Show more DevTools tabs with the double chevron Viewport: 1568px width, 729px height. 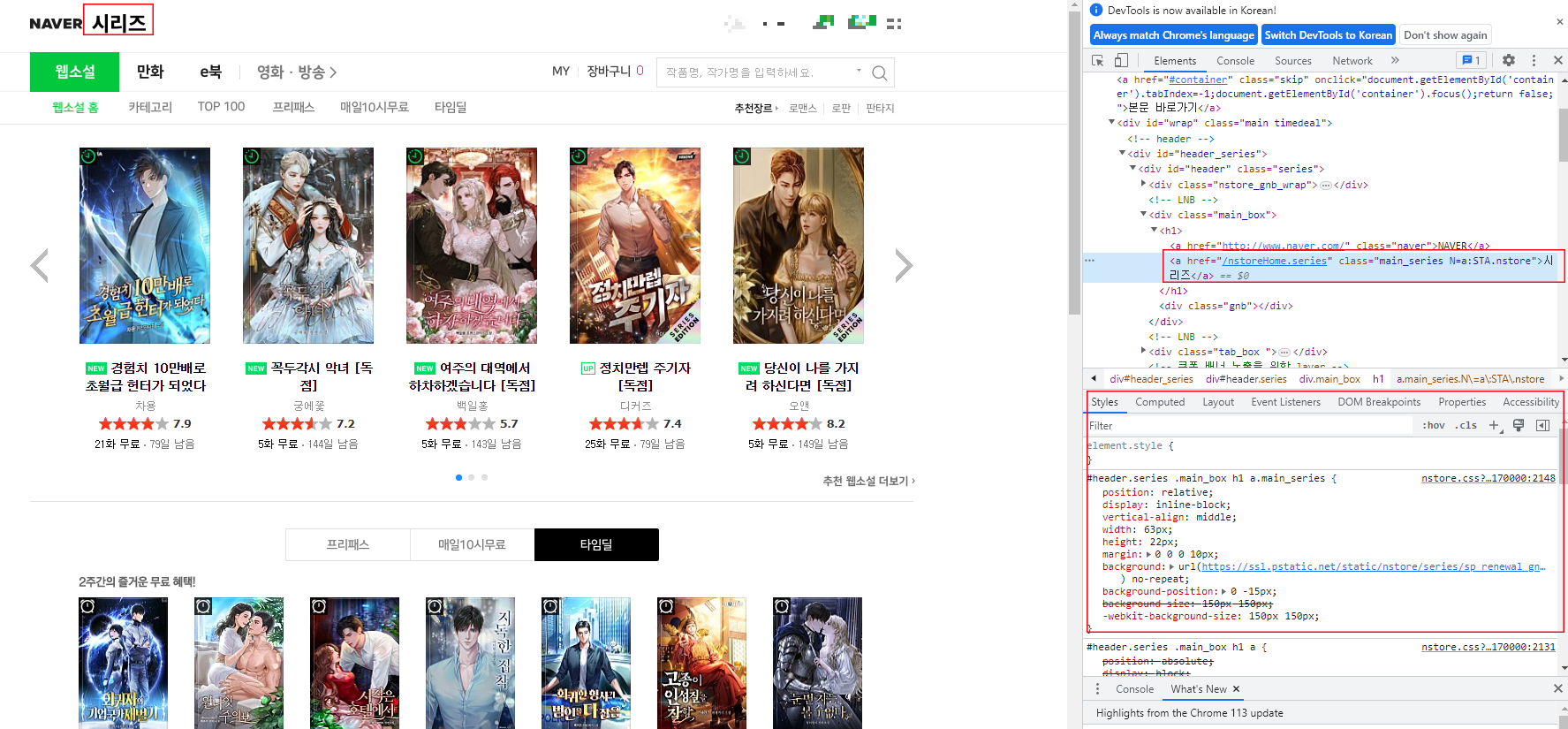click(x=1395, y=60)
